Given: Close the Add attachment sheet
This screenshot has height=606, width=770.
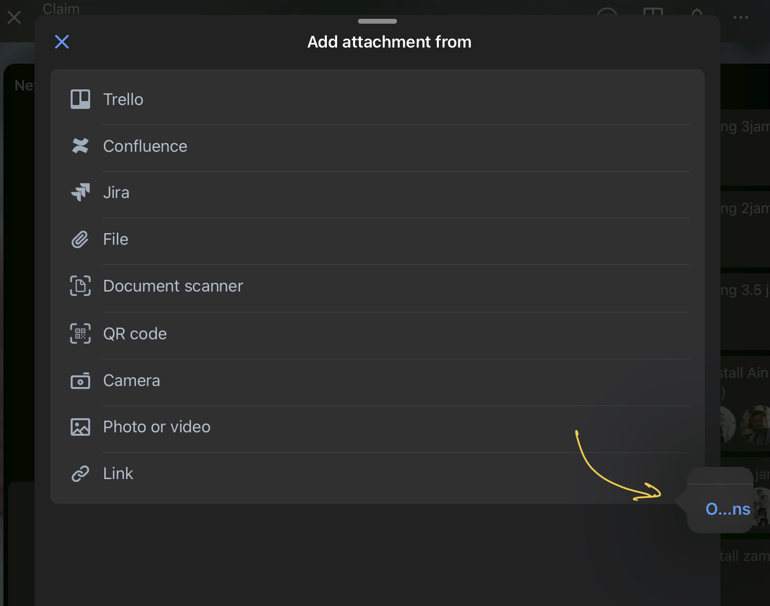Looking at the screenshot, I should coord(62,42).
